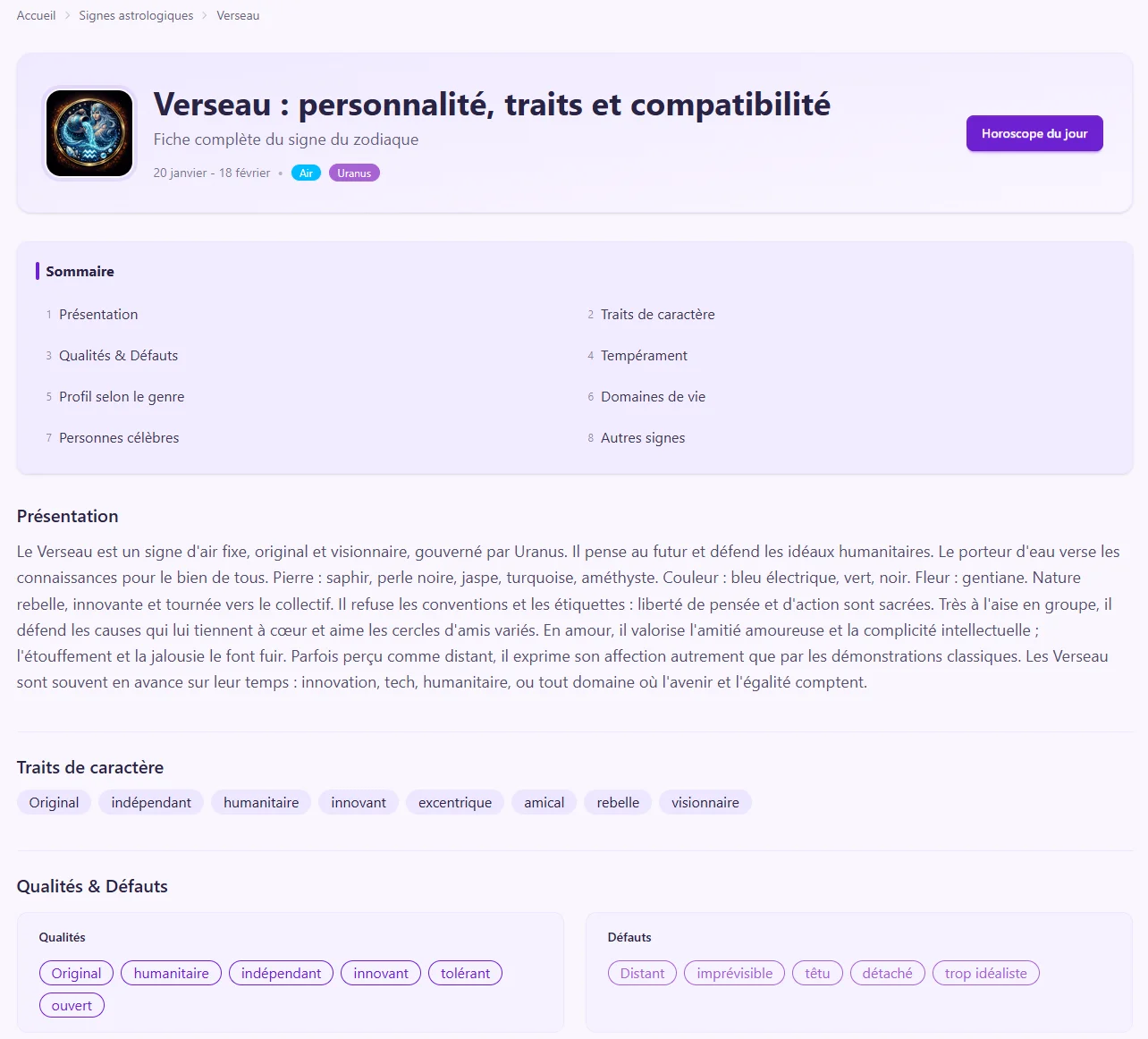Navigate to Domaines de vie section
Viewport: 1148px width, 1039px height.
pyautogui.click(x=653, y=397)
